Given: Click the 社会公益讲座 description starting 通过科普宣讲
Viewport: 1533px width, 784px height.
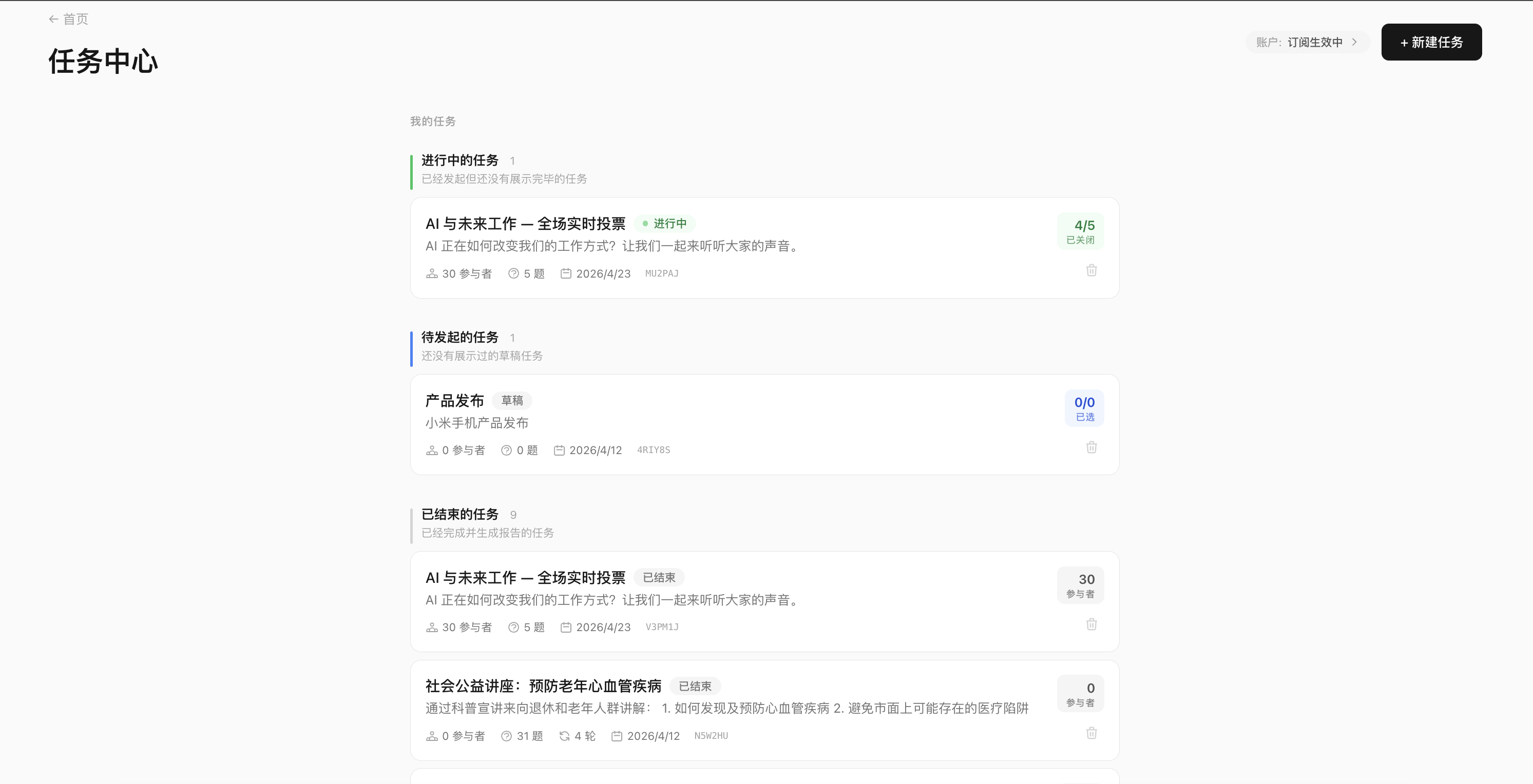Looking at the screenshot, I should pos(726,709).
